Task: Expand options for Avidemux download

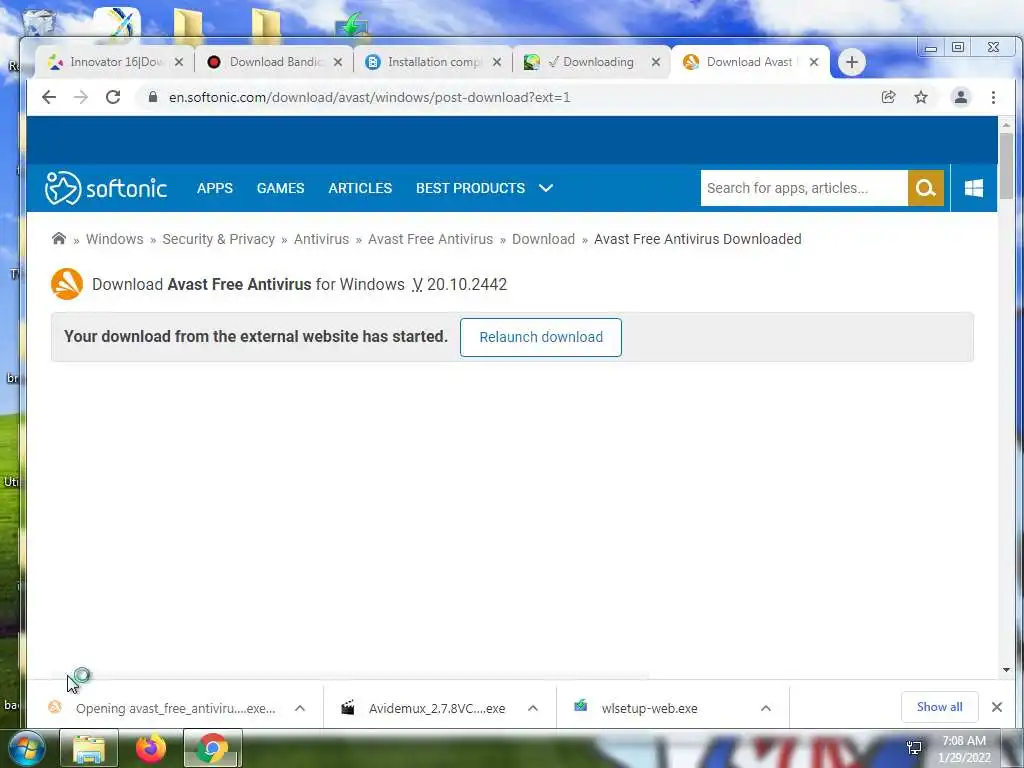Action: coord(533,708)
